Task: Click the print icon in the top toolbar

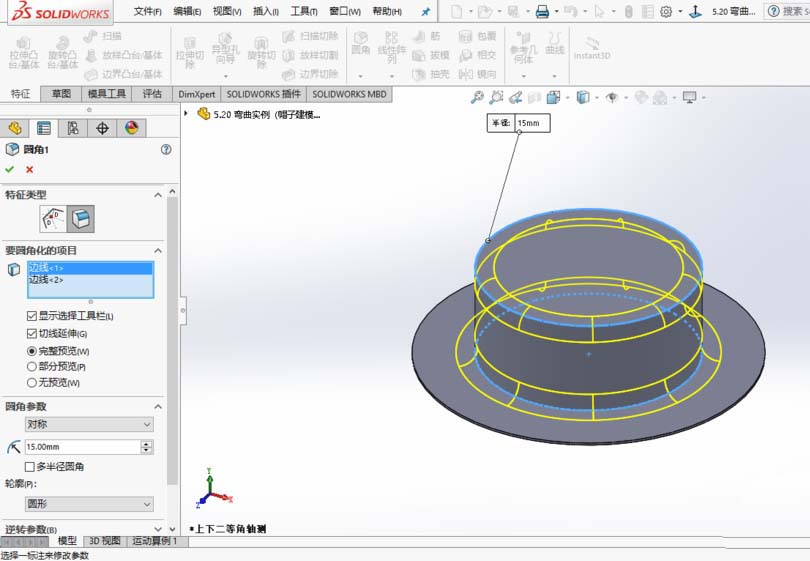Action: tap(541, 12)
